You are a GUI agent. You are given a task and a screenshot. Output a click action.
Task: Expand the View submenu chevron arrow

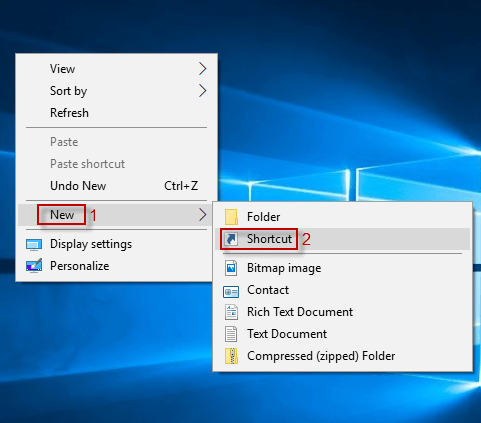pyautogui.click(x=203, y=69)
